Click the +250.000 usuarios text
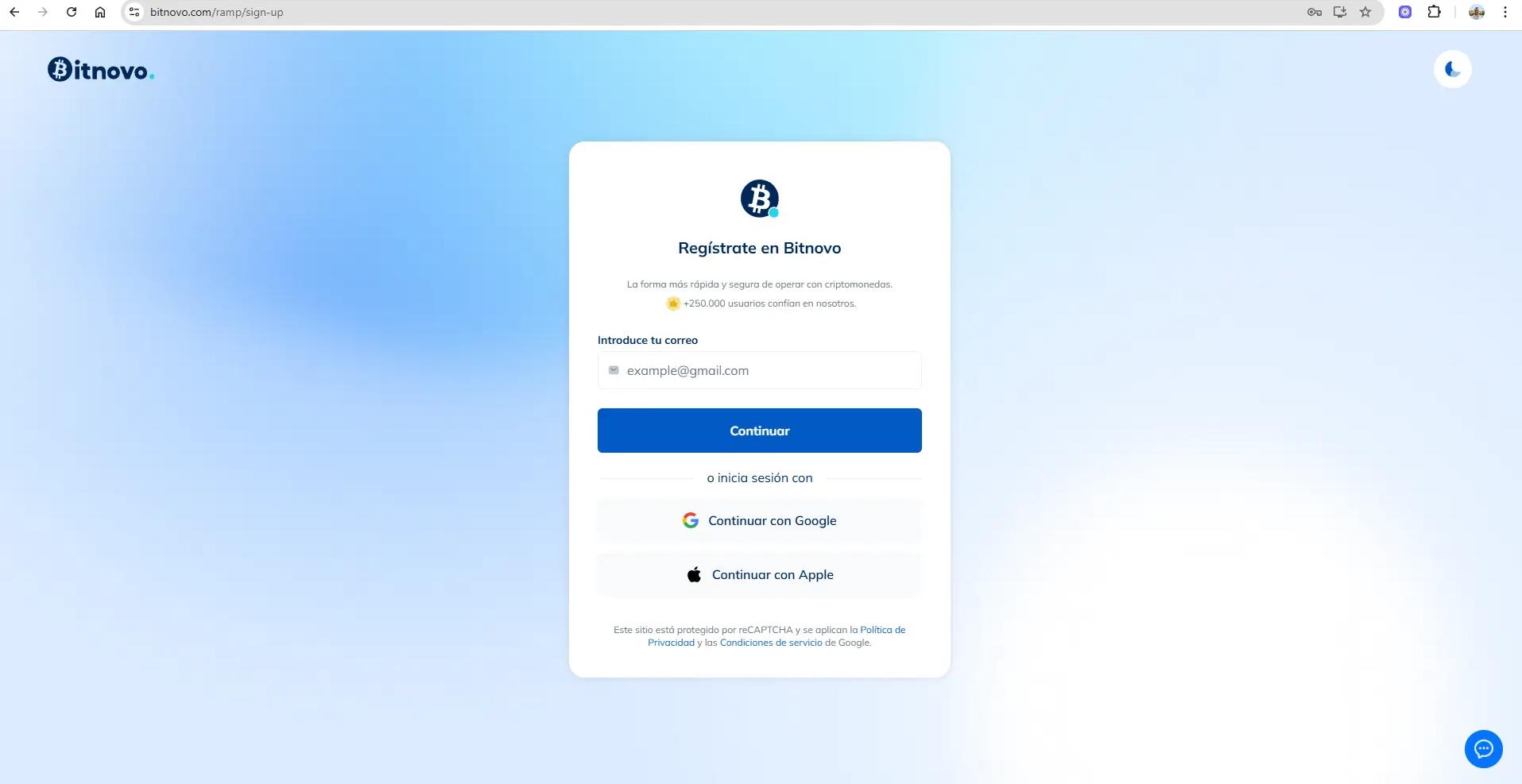 (769, 303)
